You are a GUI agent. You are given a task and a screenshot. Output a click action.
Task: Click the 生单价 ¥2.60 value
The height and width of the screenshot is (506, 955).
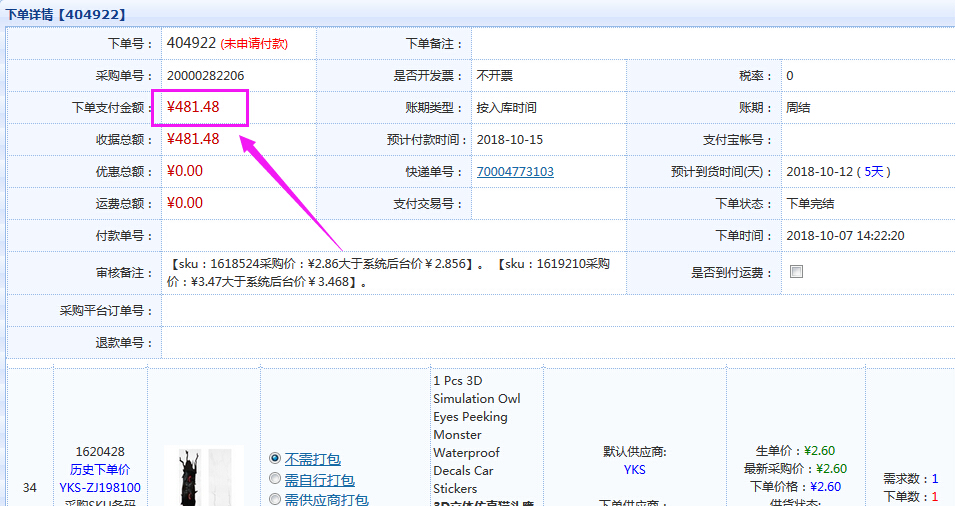click(x=819, y=451)
